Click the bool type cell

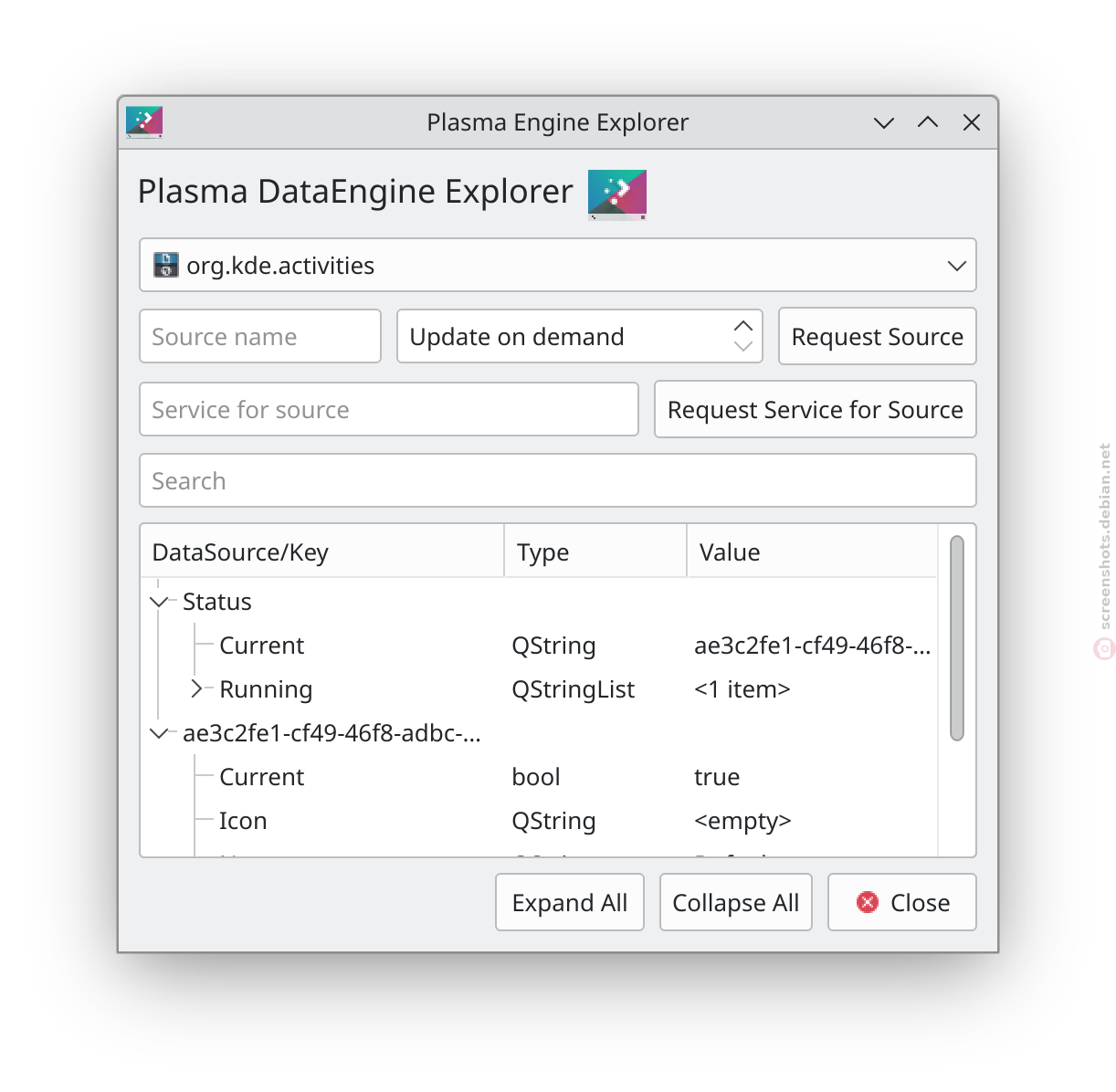(x=536, y=777)
